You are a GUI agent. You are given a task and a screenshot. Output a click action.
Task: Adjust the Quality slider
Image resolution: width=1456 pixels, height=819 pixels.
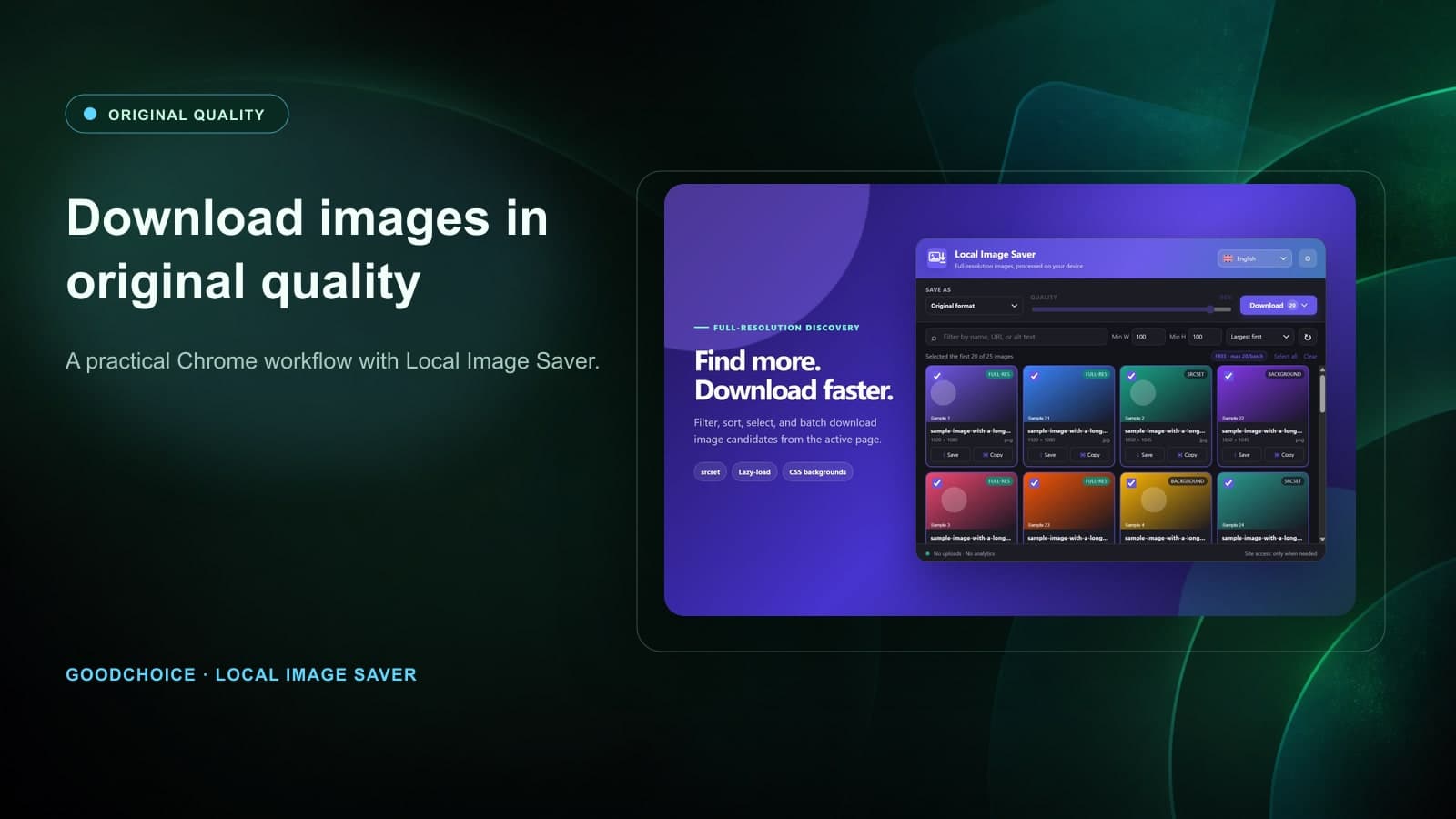(x=1131, y=309)
